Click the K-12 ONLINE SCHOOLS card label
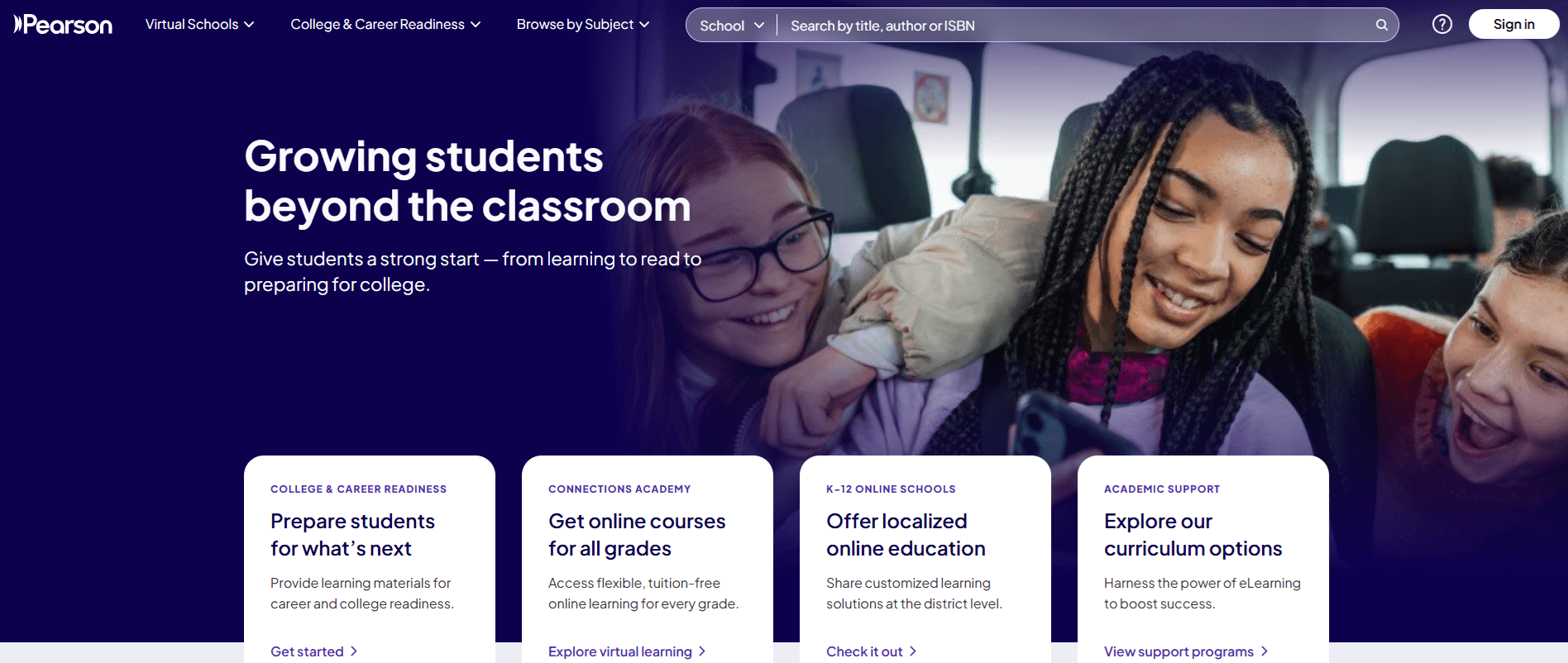The height and width of the screenshot is (663, 1568). (891, 489)
